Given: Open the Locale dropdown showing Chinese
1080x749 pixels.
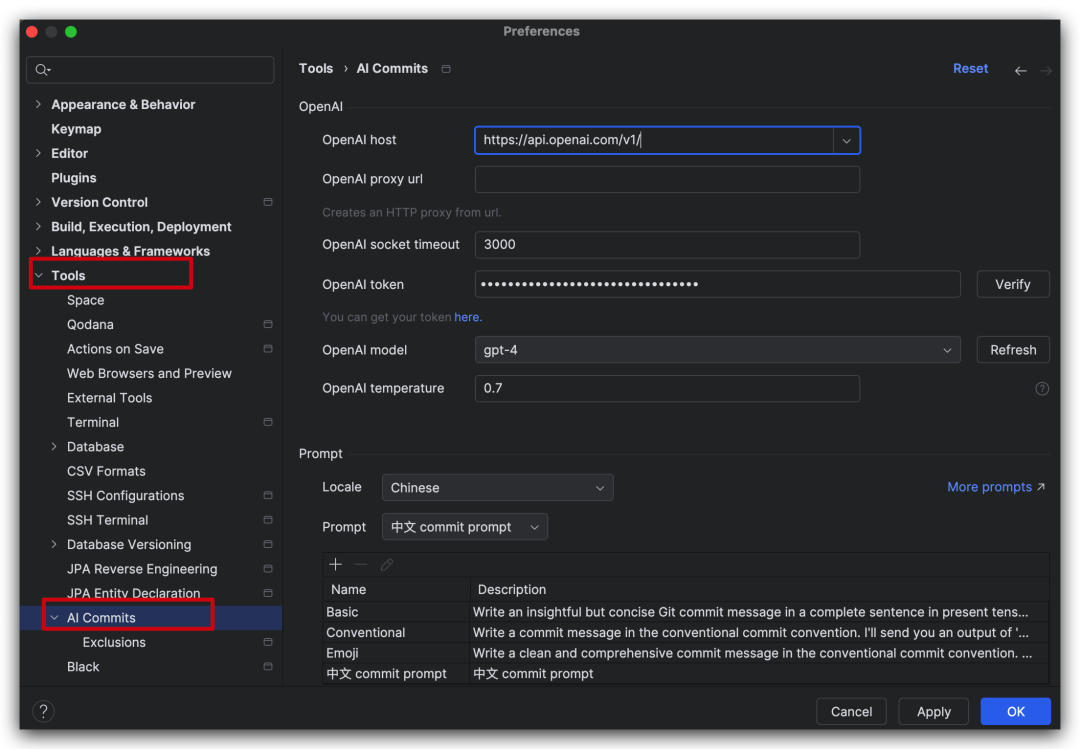Looking at the screenshot, I should pos(497,488).
